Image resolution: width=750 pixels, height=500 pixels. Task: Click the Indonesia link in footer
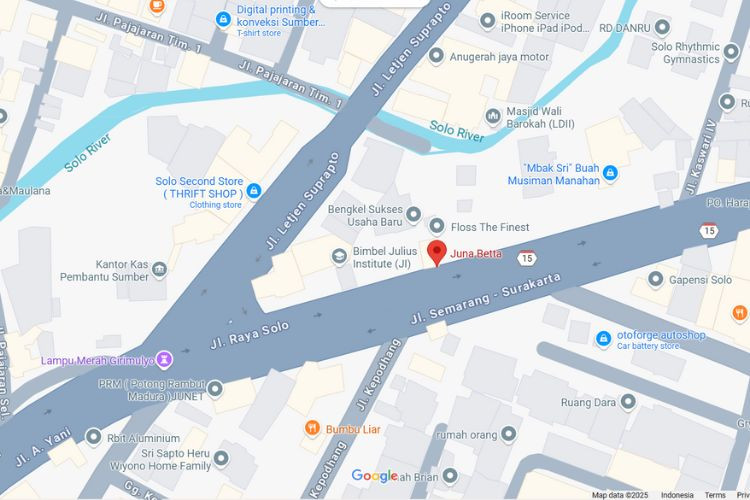pyautogui.click(x=677, y=495)
